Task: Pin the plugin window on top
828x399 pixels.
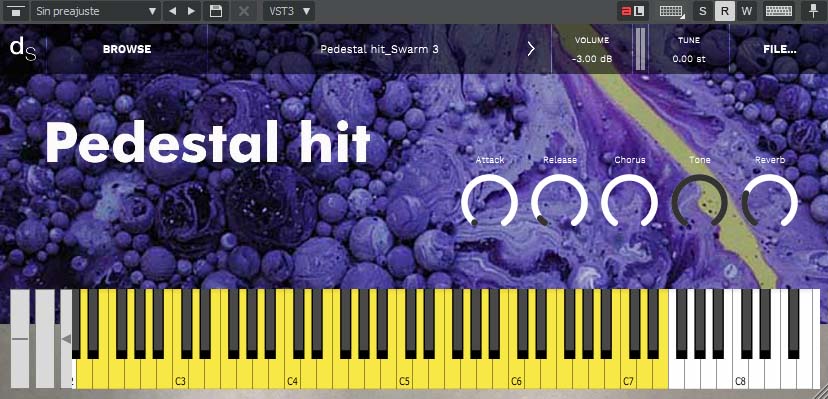Action: (x=813, y=11)
